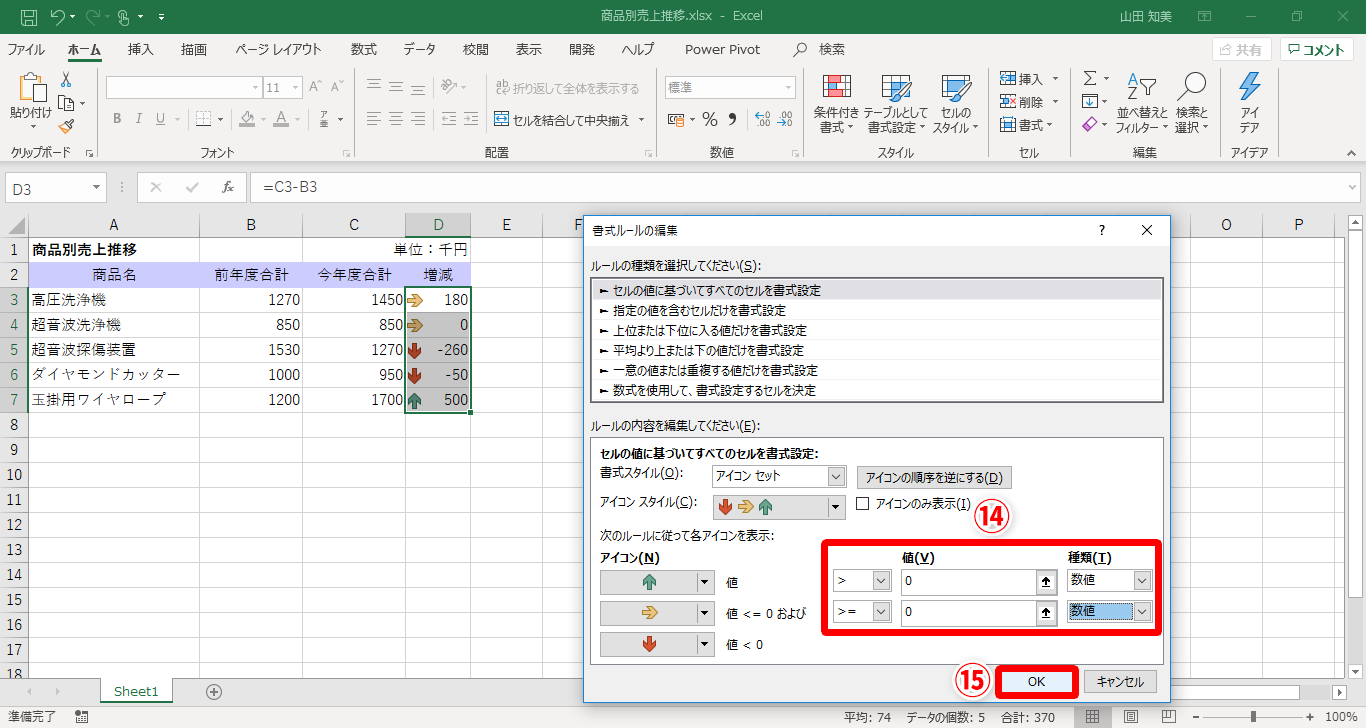Open the セルのスタイル cell styles gallery
The image size is (1366, 728).
coord(956,104)
